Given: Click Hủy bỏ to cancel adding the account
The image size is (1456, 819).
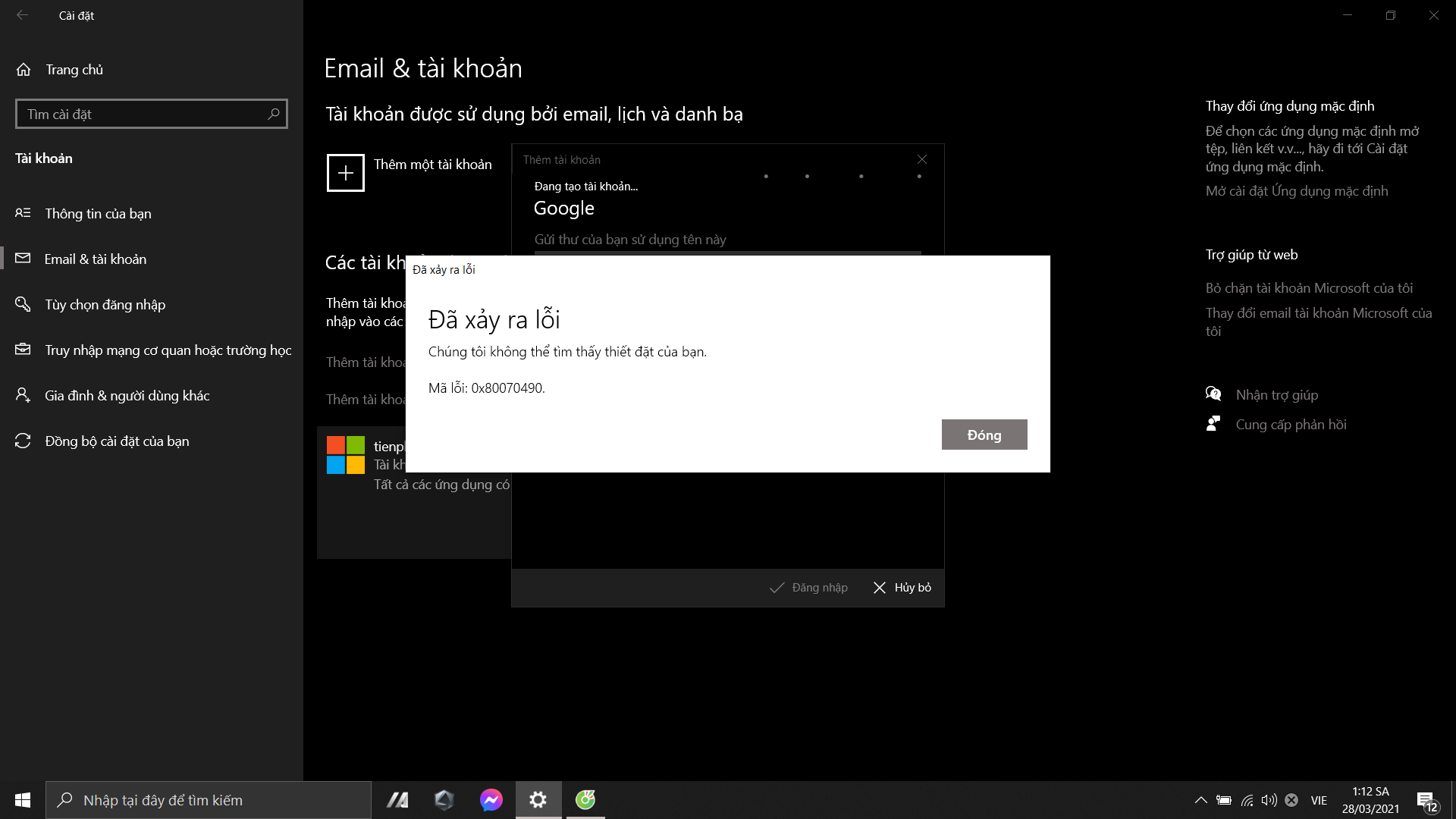Looking at the screenshot, I should tap(902, 587).
